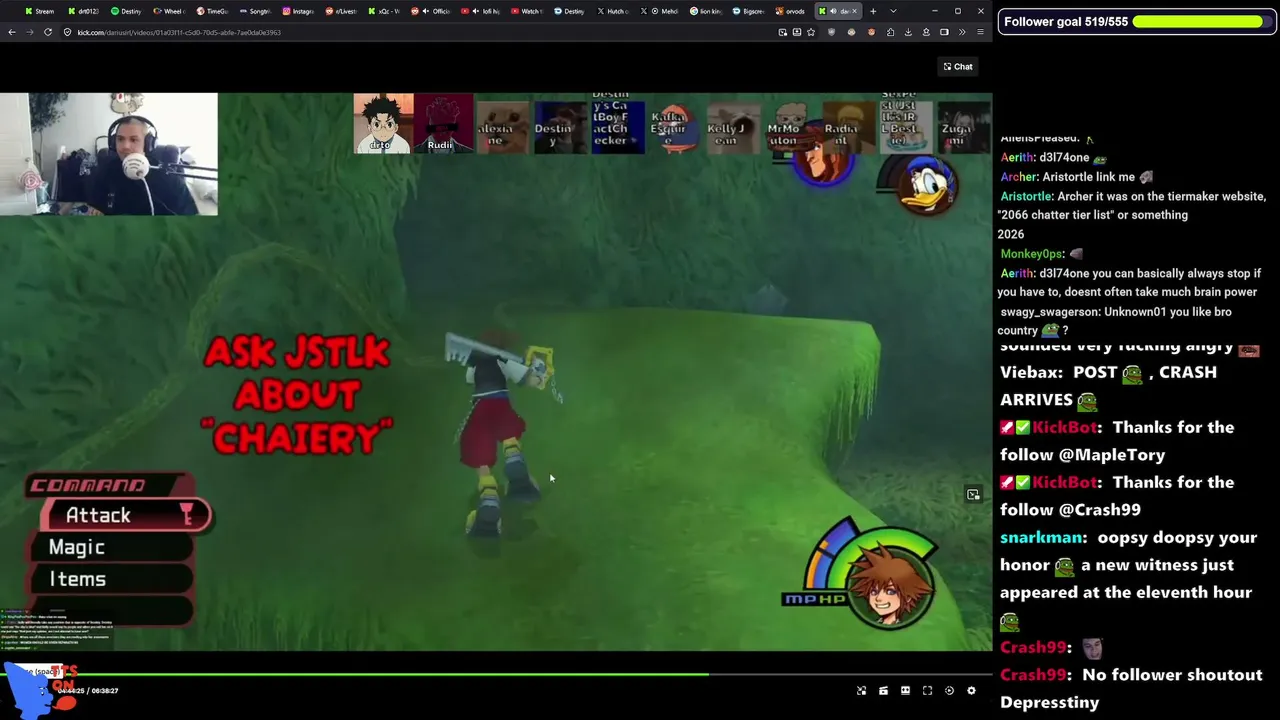The height and width of the screenshot is (720, 1280).
Task: Switch to the Wheel tab
Action: point(170,11)
